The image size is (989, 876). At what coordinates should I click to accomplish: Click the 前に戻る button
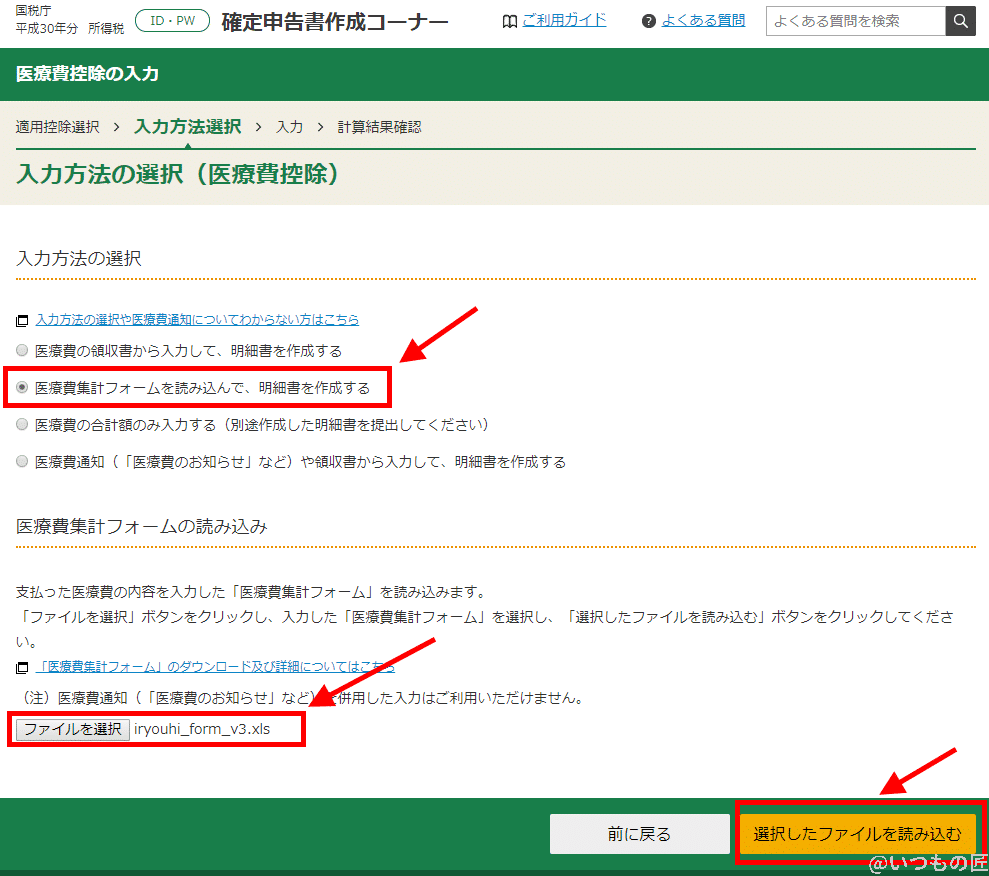pos(639,834)
